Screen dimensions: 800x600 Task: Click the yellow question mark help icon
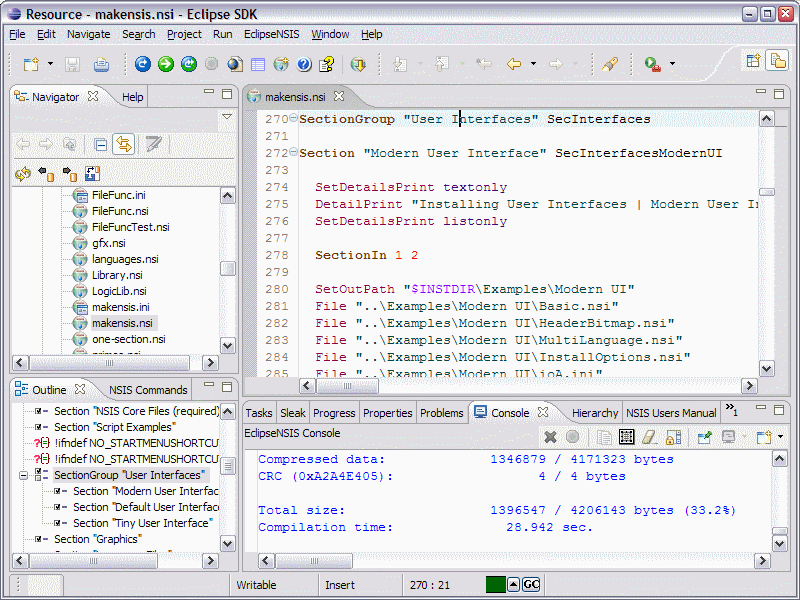[327, 64]
